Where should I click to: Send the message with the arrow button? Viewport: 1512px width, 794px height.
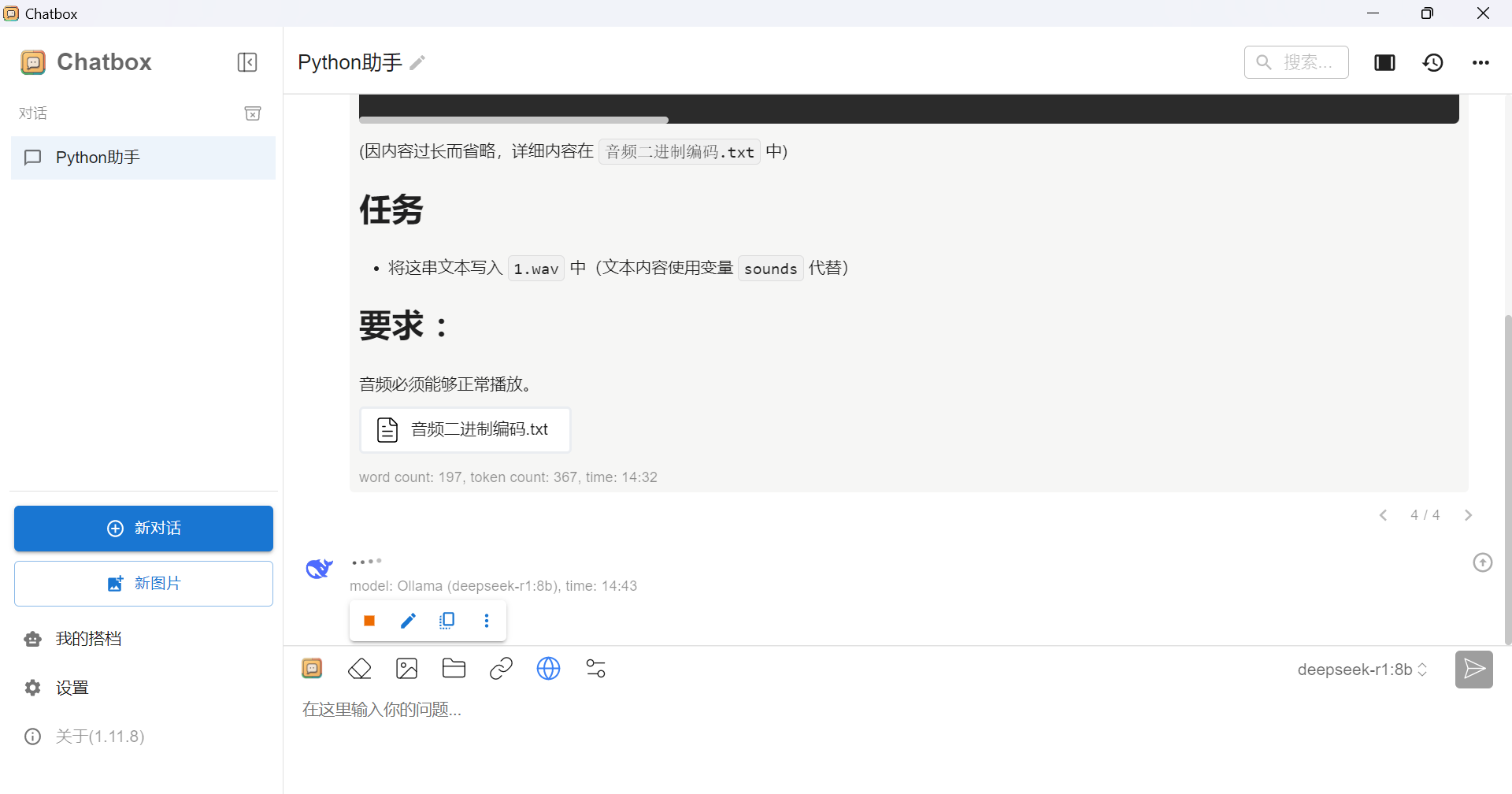pyautogui.click(x=1474, y=670)
